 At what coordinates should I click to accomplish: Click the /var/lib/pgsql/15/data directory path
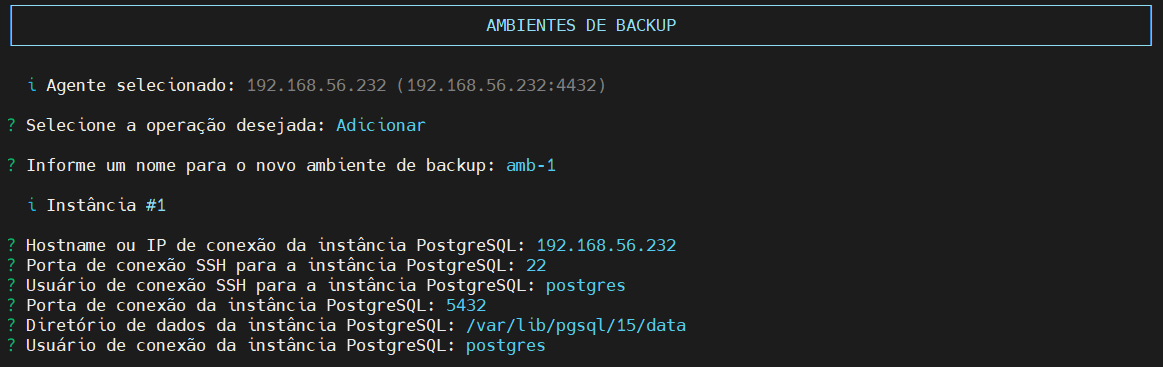coord(576,326)
